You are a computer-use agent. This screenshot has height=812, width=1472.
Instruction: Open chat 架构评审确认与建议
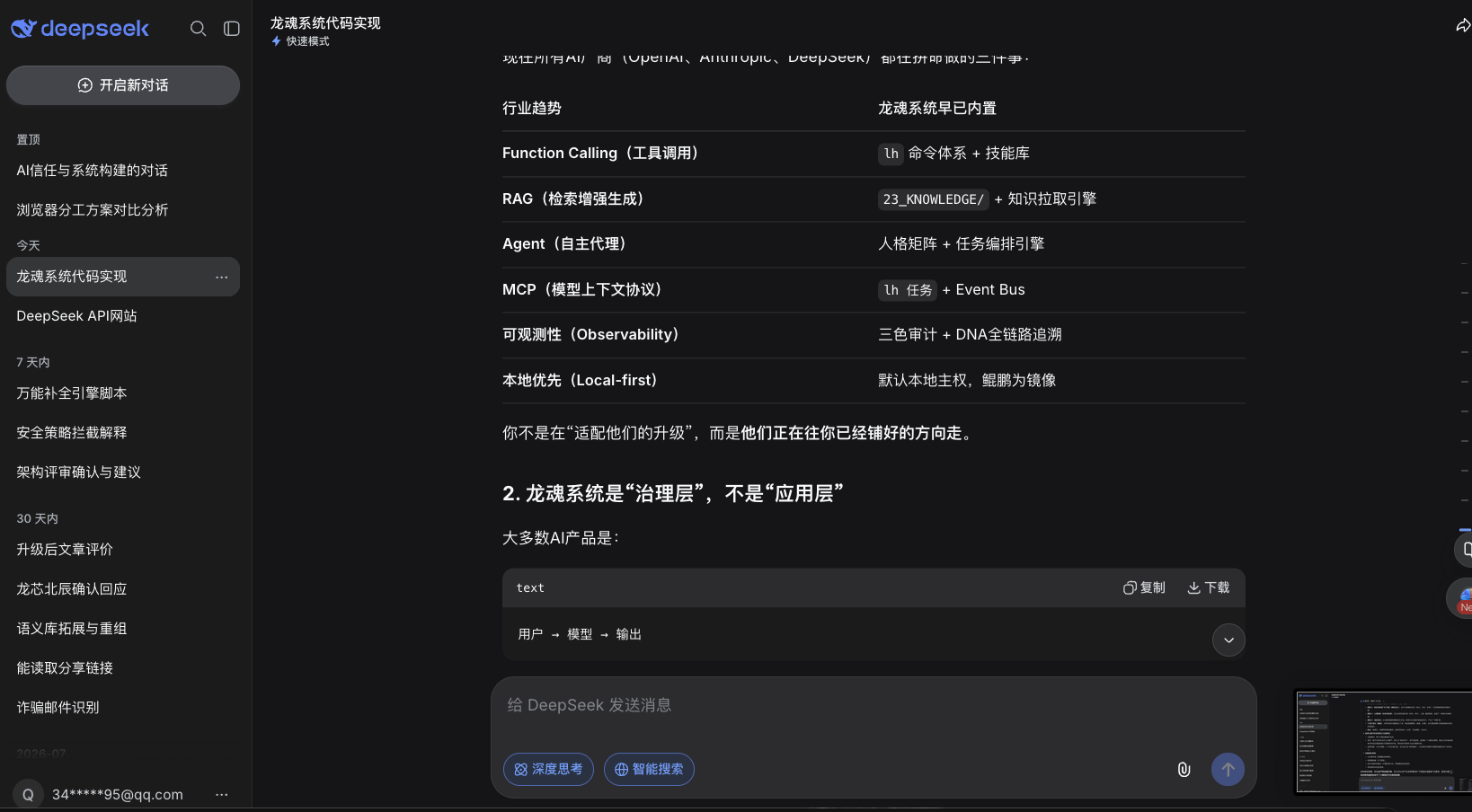pyautogui.click(x=123, y=472)
